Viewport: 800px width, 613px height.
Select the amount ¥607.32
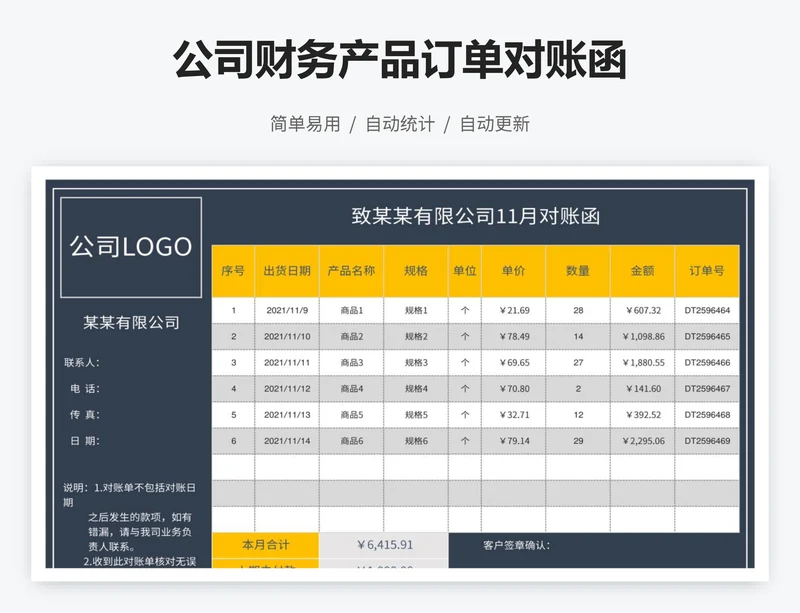pos(642,310)
